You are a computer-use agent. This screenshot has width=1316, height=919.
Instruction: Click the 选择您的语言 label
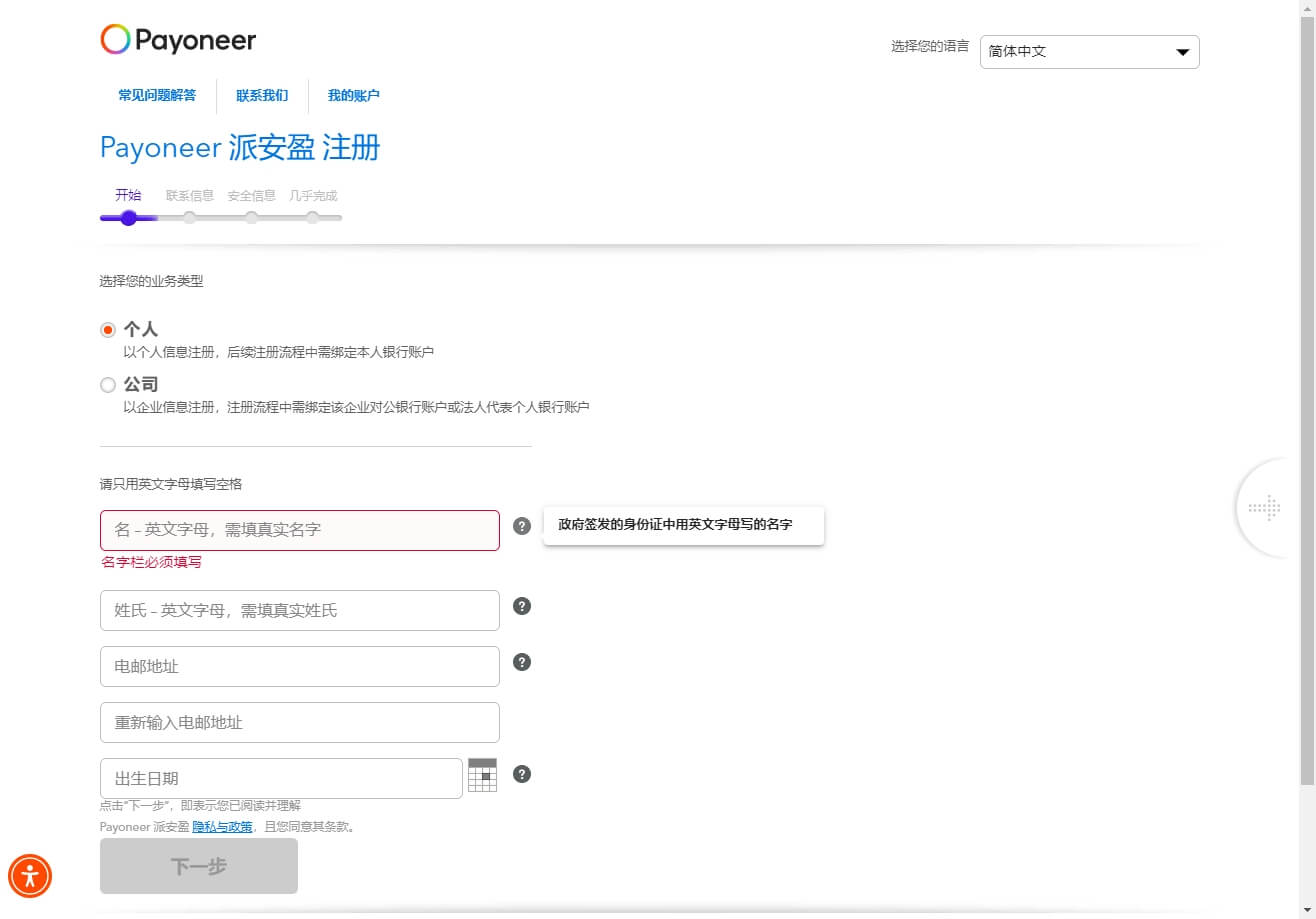coord(930,46)
